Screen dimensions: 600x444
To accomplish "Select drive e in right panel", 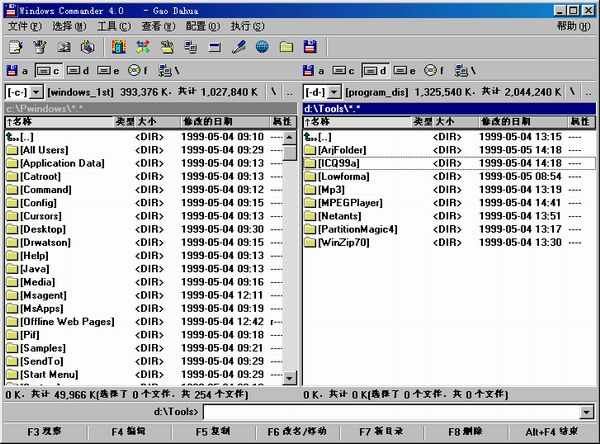I will (x=404, y=71).
